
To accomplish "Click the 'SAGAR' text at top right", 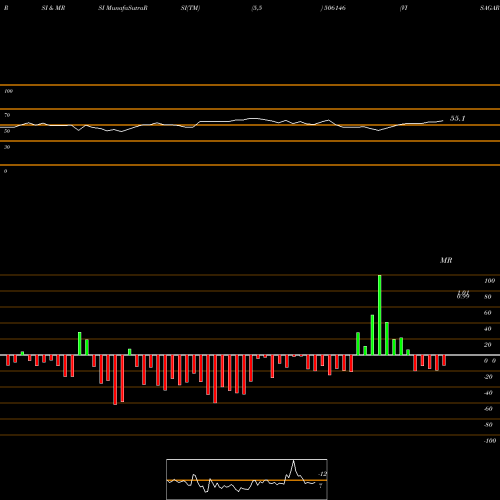I will point(490,8).
